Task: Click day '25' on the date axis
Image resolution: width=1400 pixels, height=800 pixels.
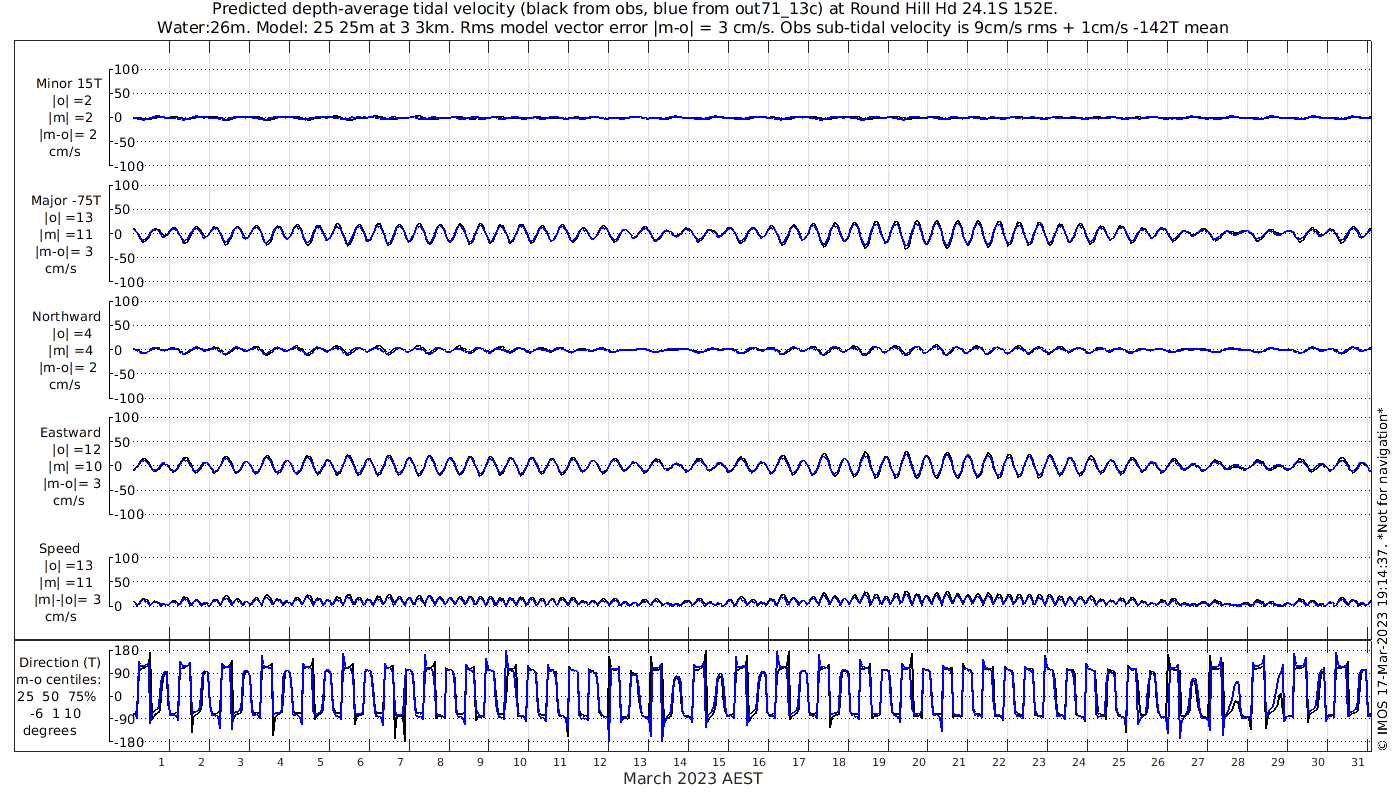Action: [1118, 762]
